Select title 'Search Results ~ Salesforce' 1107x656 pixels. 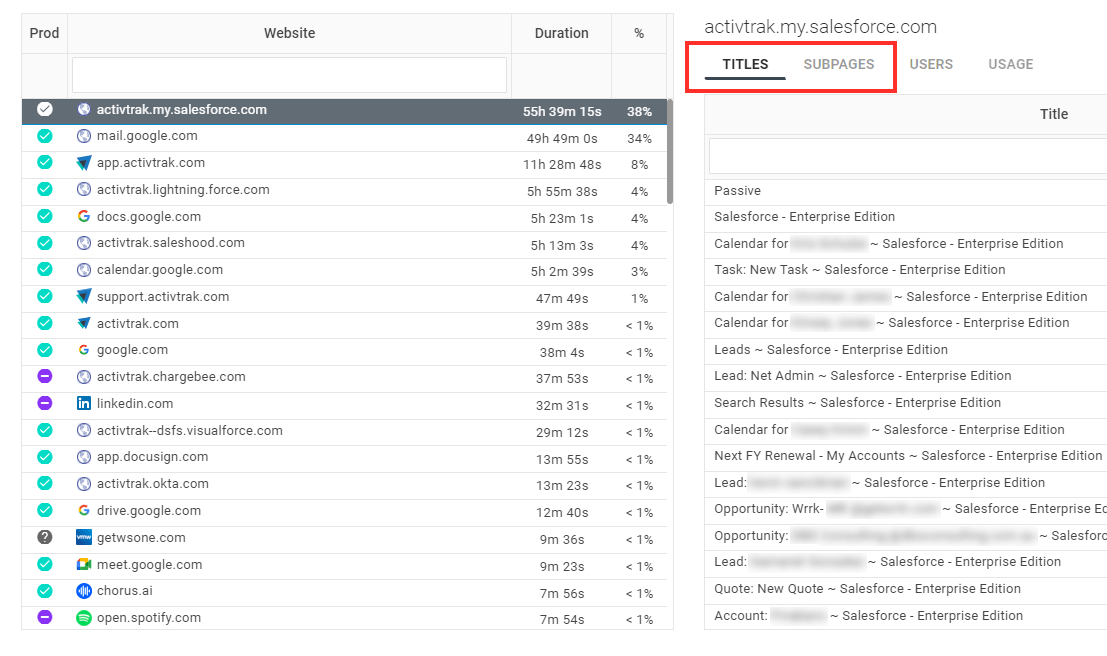[906, 402]
